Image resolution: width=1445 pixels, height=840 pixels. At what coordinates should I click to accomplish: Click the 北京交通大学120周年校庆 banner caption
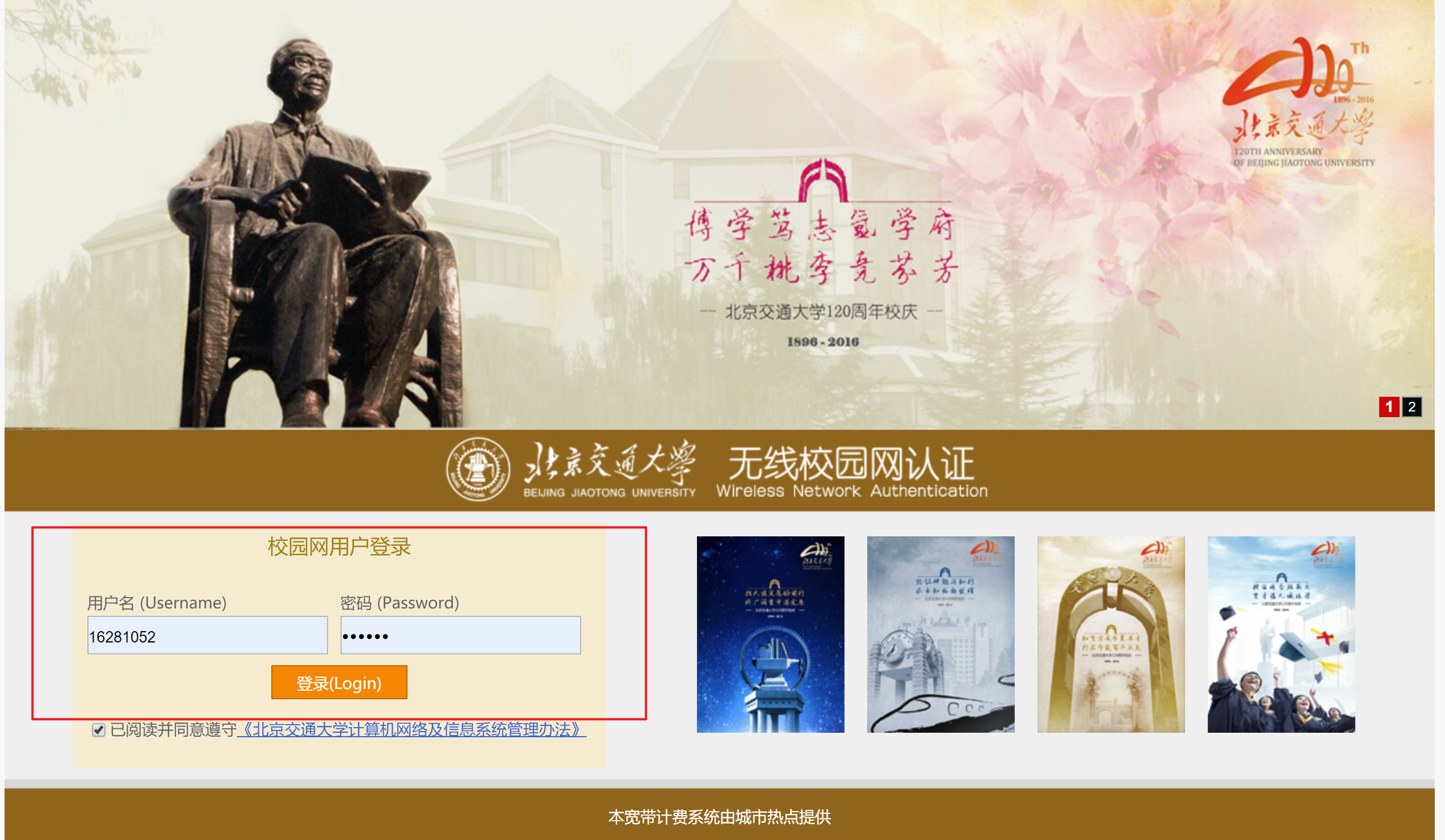tap(821, 312)
